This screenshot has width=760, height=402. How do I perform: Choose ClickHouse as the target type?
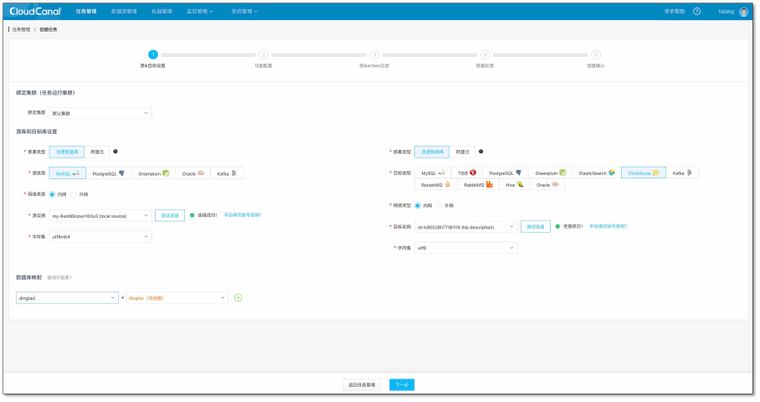tap(644, 173)
